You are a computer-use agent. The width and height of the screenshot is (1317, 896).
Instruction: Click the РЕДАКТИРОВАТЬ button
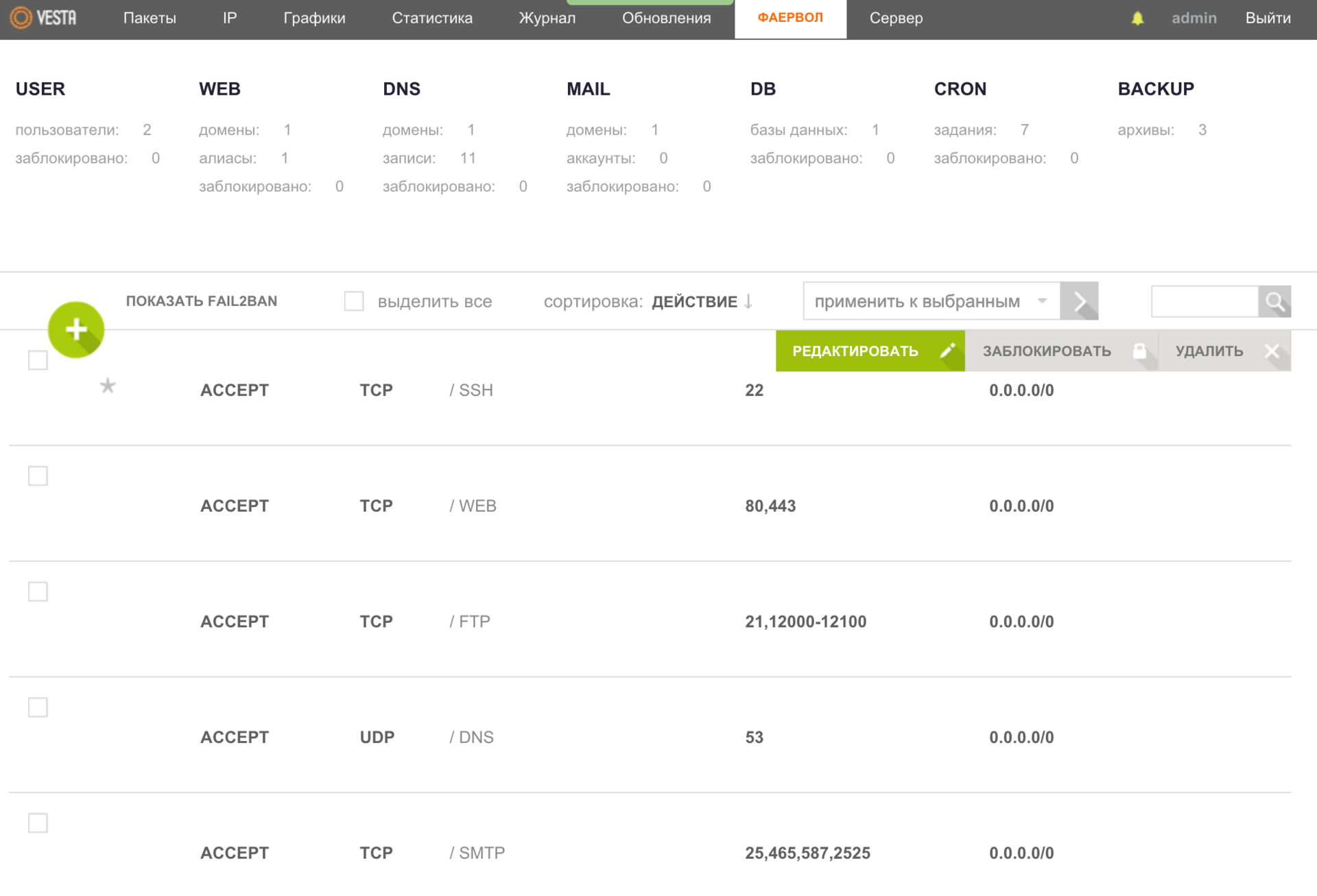coord(869,351)
